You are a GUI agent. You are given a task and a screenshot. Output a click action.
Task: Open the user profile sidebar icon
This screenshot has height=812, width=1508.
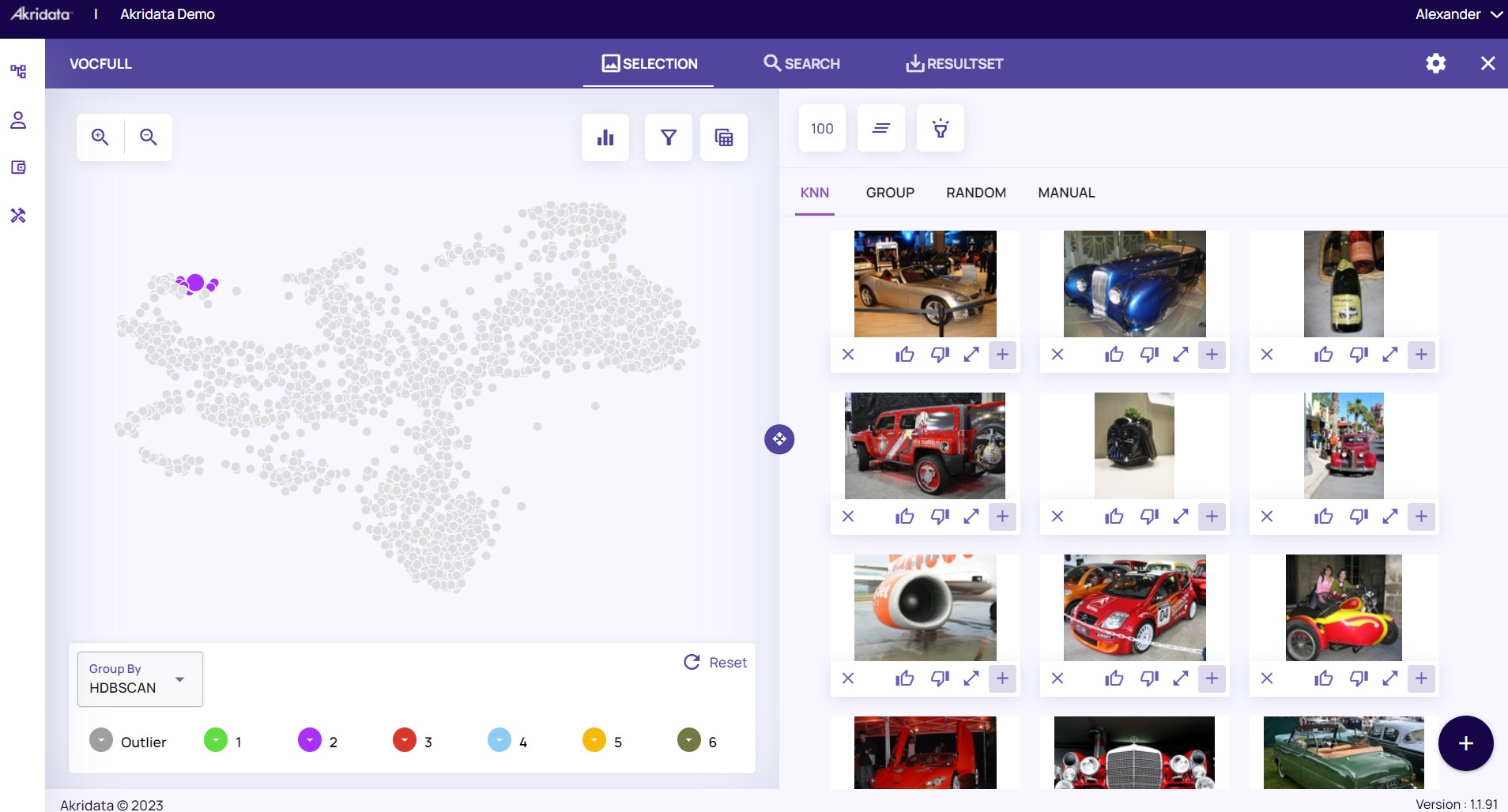point(18,120)
